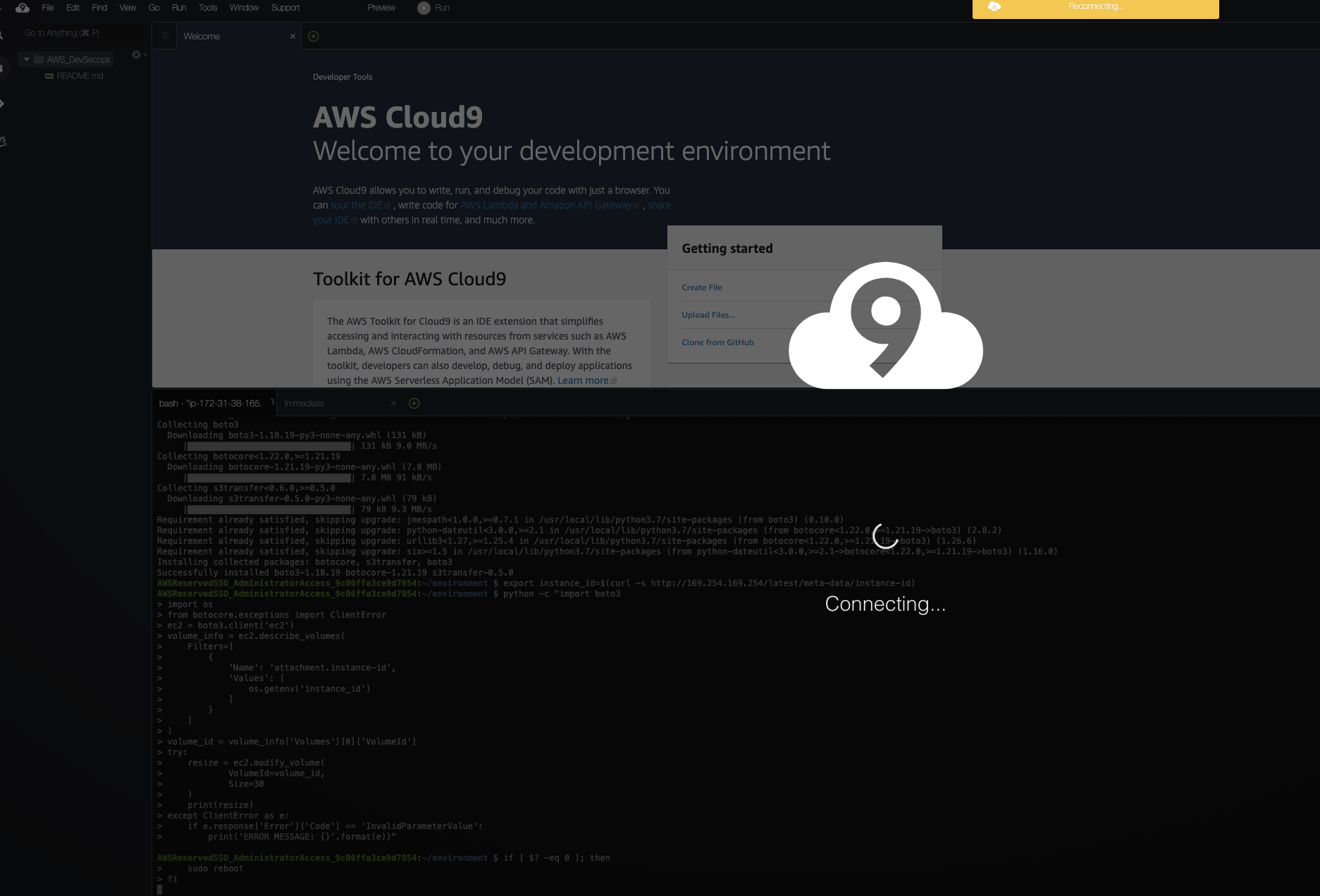Click the terminal cursor prompt line
The height and width of the screenshot is (896, 1320).
click(160, 890)
